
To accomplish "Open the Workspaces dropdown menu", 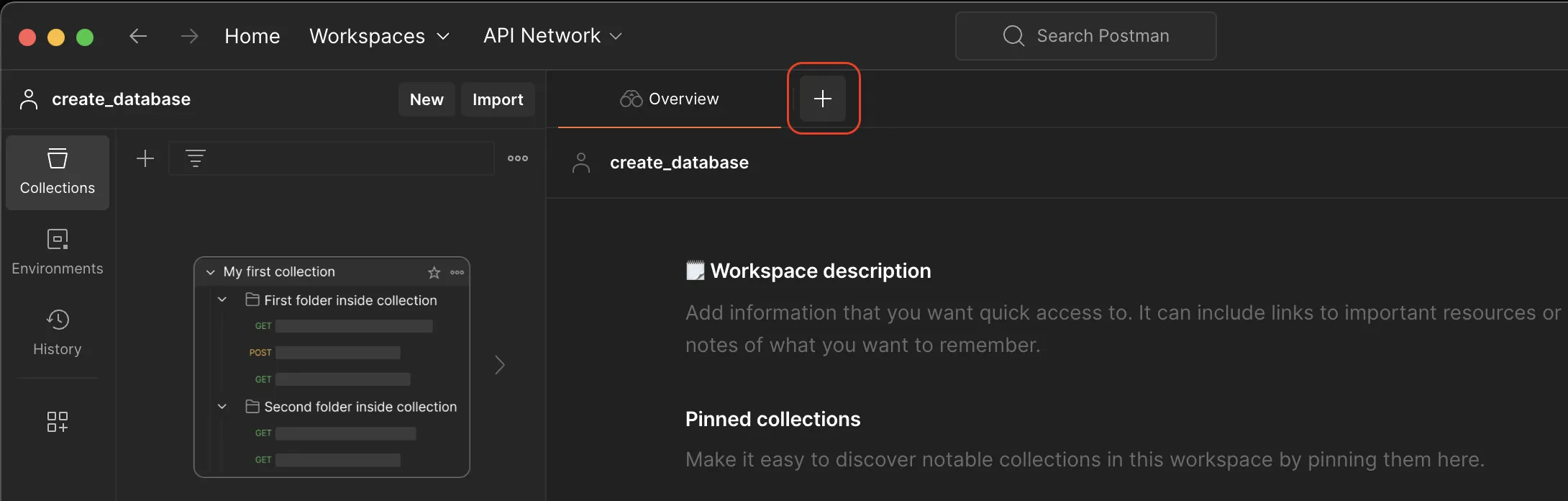I will [379, 36].
